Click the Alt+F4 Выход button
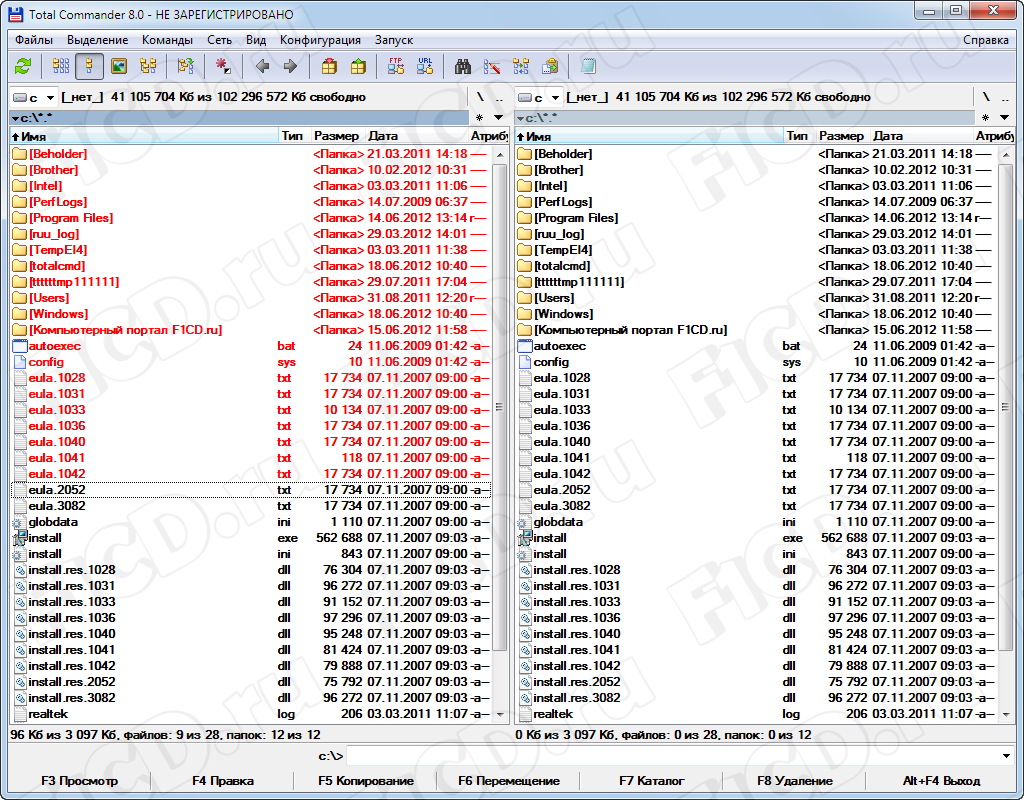This screenshot has height=800, width=1024. (941, 781)
